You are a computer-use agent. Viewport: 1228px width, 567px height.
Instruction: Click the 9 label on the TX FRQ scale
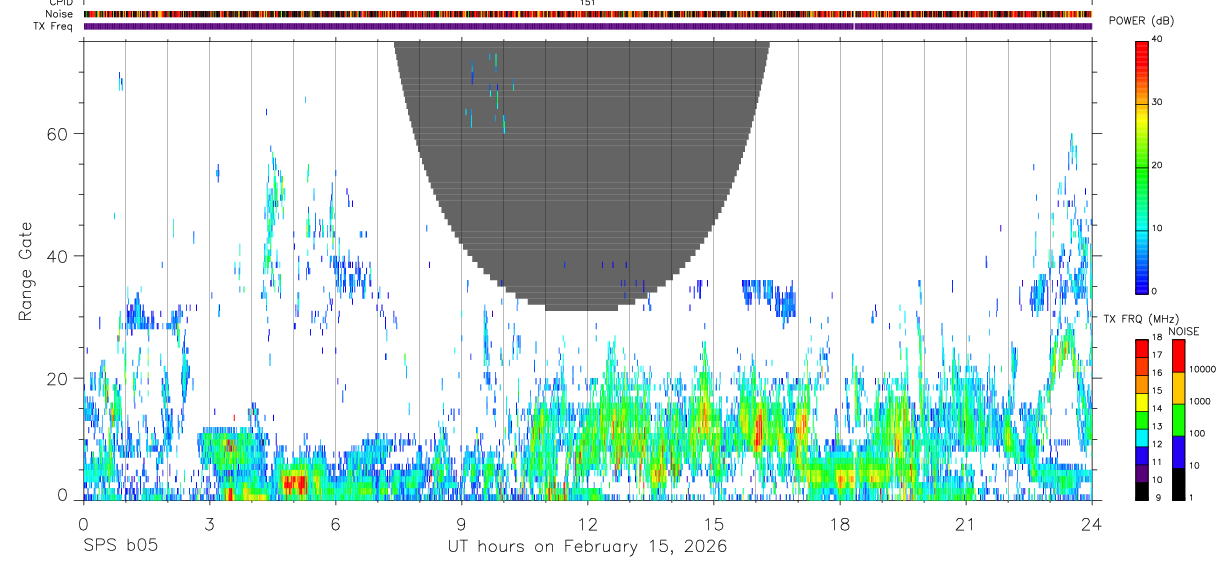(1159, 498)
